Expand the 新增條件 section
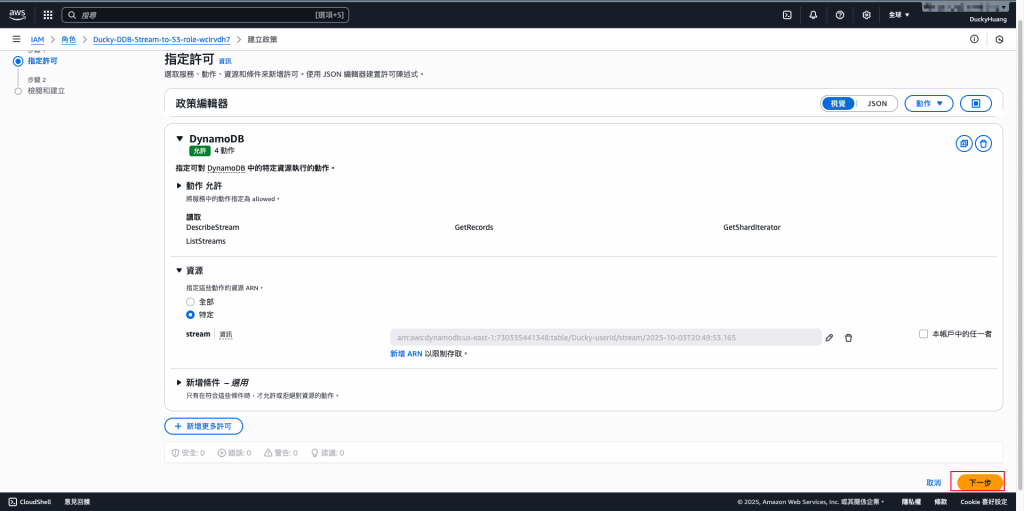The width and height of the screenshot is (1024, 511). coord(178,382)
